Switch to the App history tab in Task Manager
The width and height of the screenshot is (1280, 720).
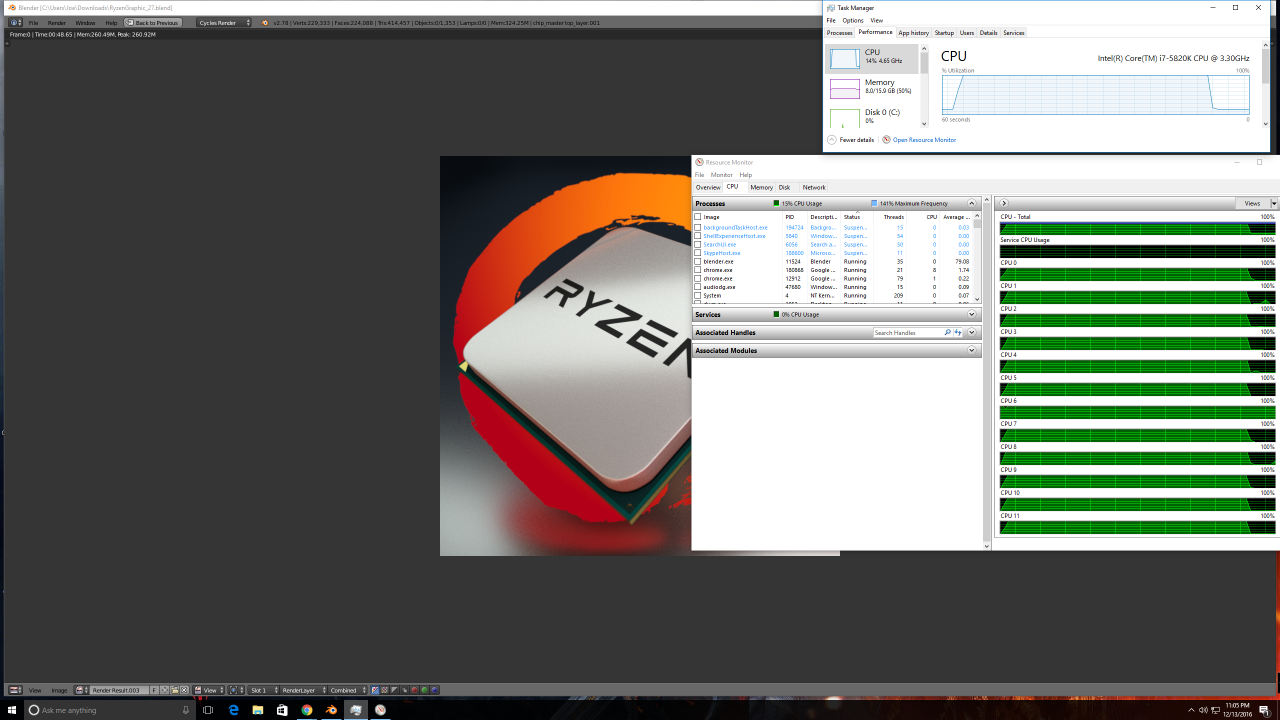tap(913, 33)
